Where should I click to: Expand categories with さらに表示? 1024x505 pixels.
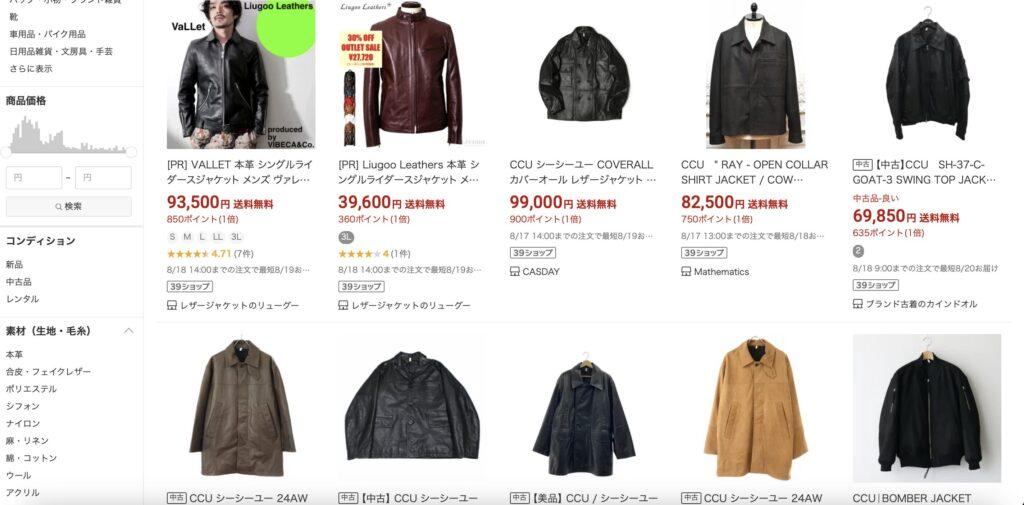point(31,69)
